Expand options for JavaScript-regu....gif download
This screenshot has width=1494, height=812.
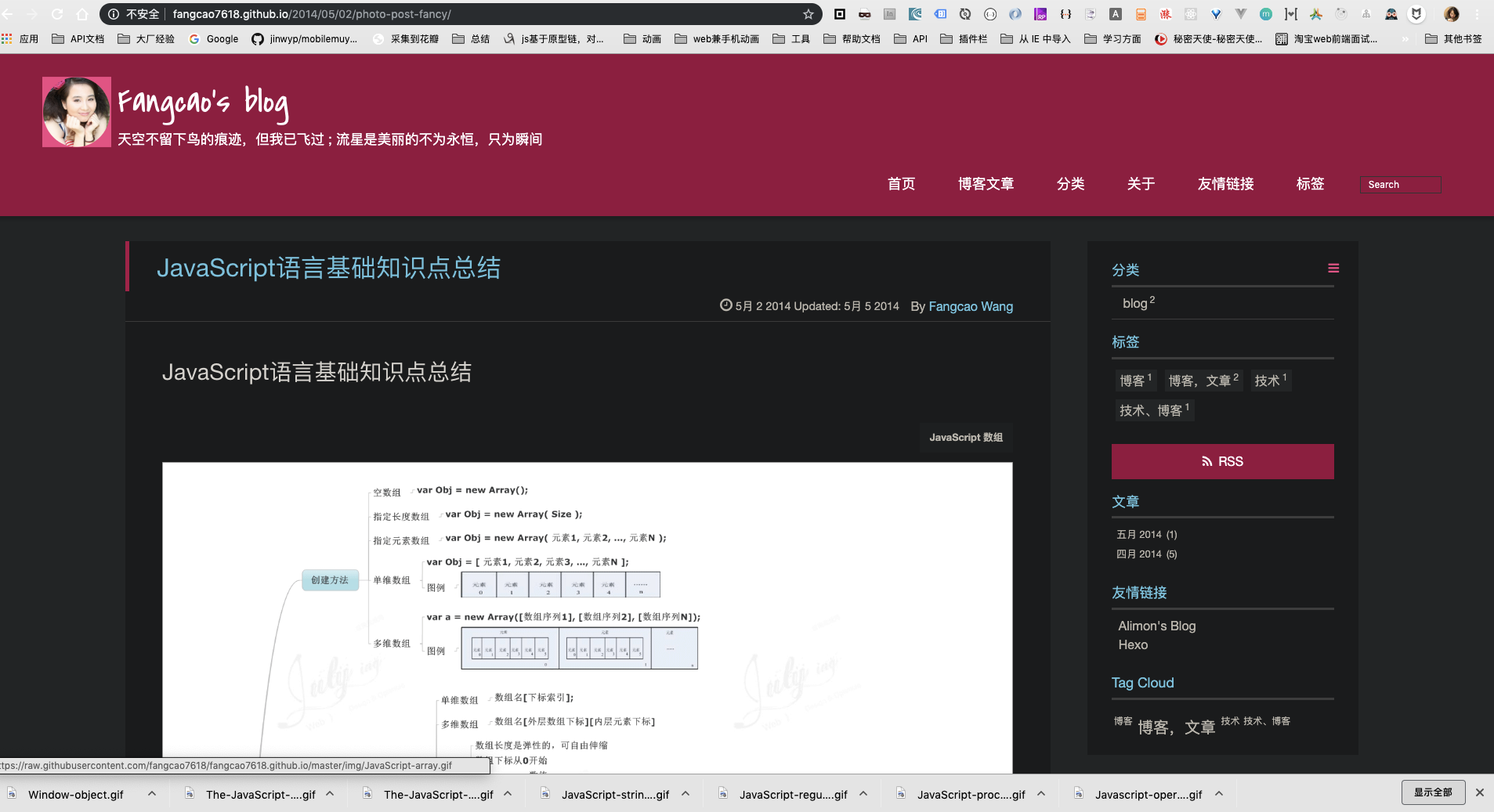(863, 793)
